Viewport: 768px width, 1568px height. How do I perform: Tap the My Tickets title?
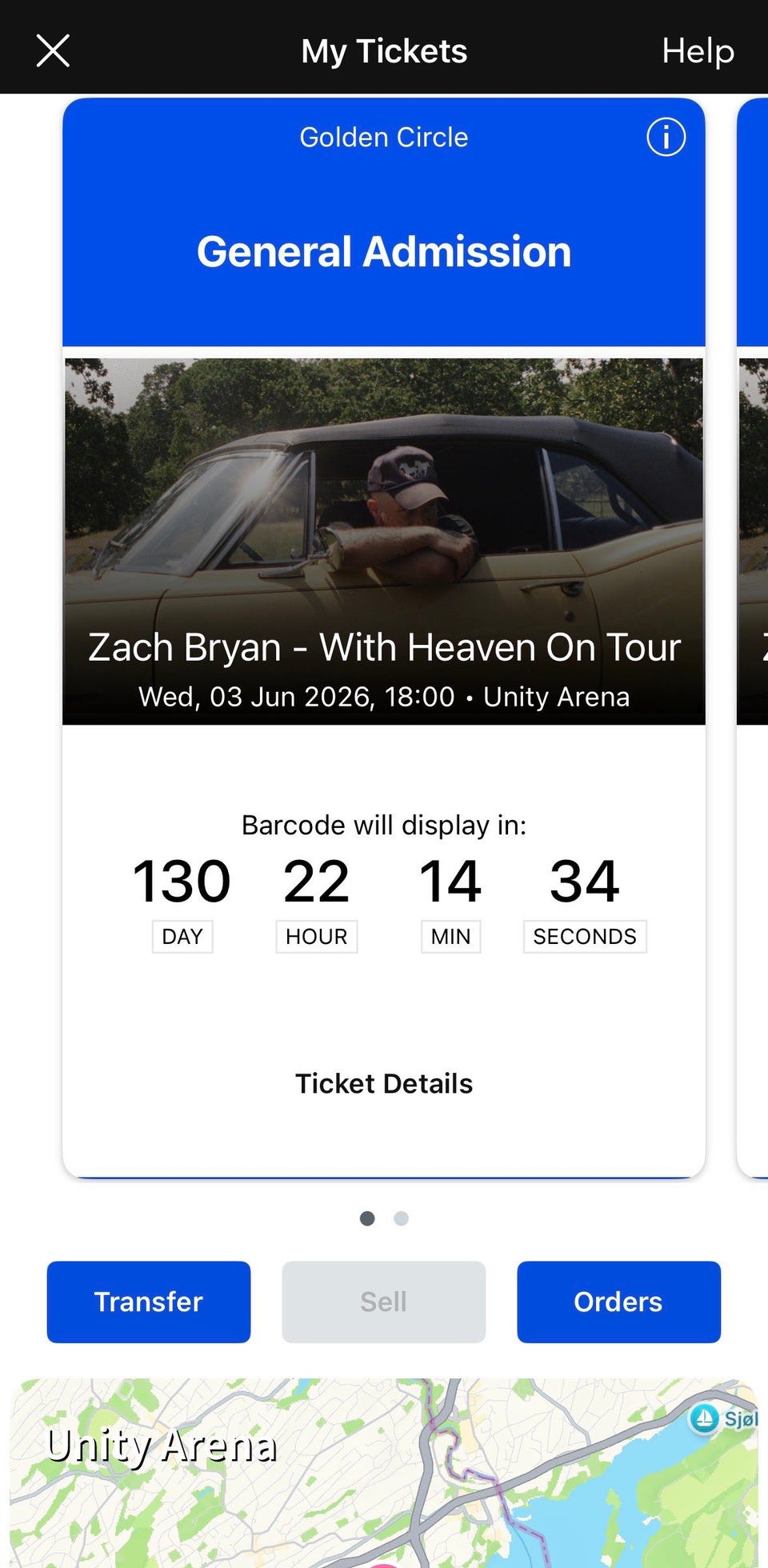pyautogui.click(x=384, y=51)
